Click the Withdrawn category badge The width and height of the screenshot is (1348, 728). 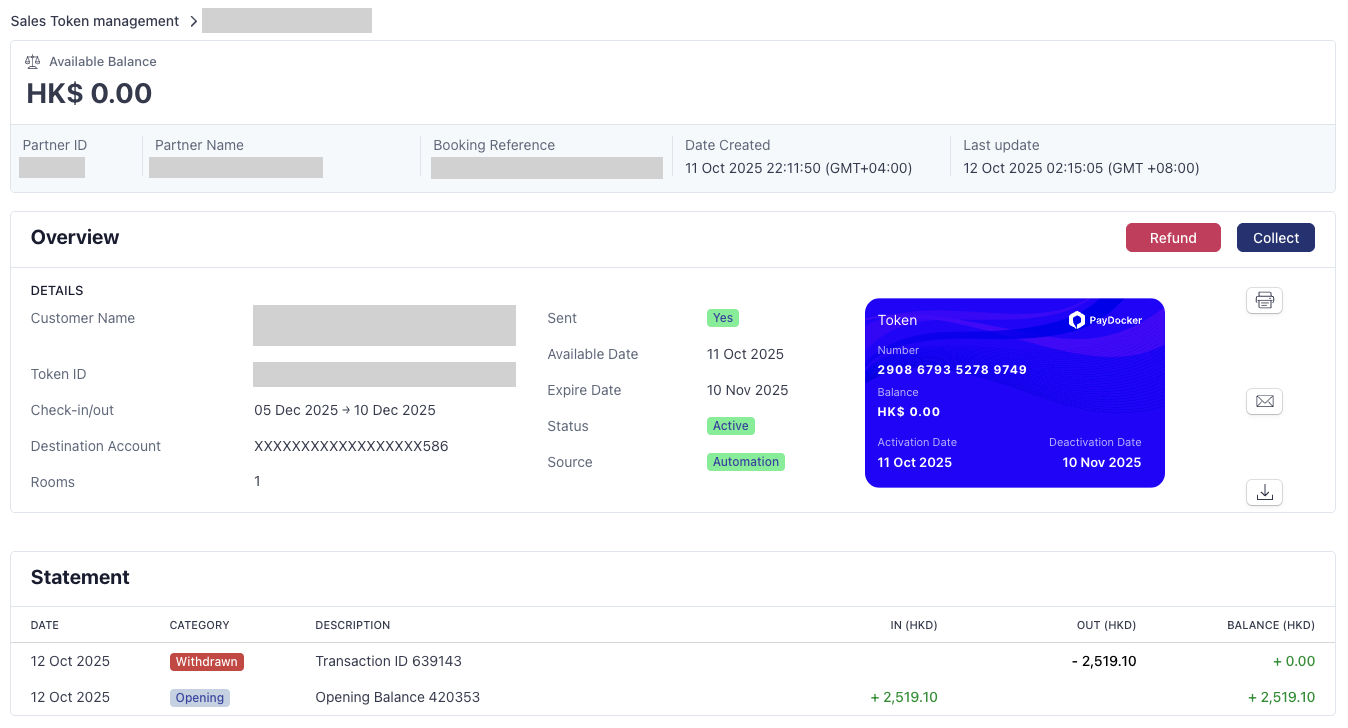[206, 661]
